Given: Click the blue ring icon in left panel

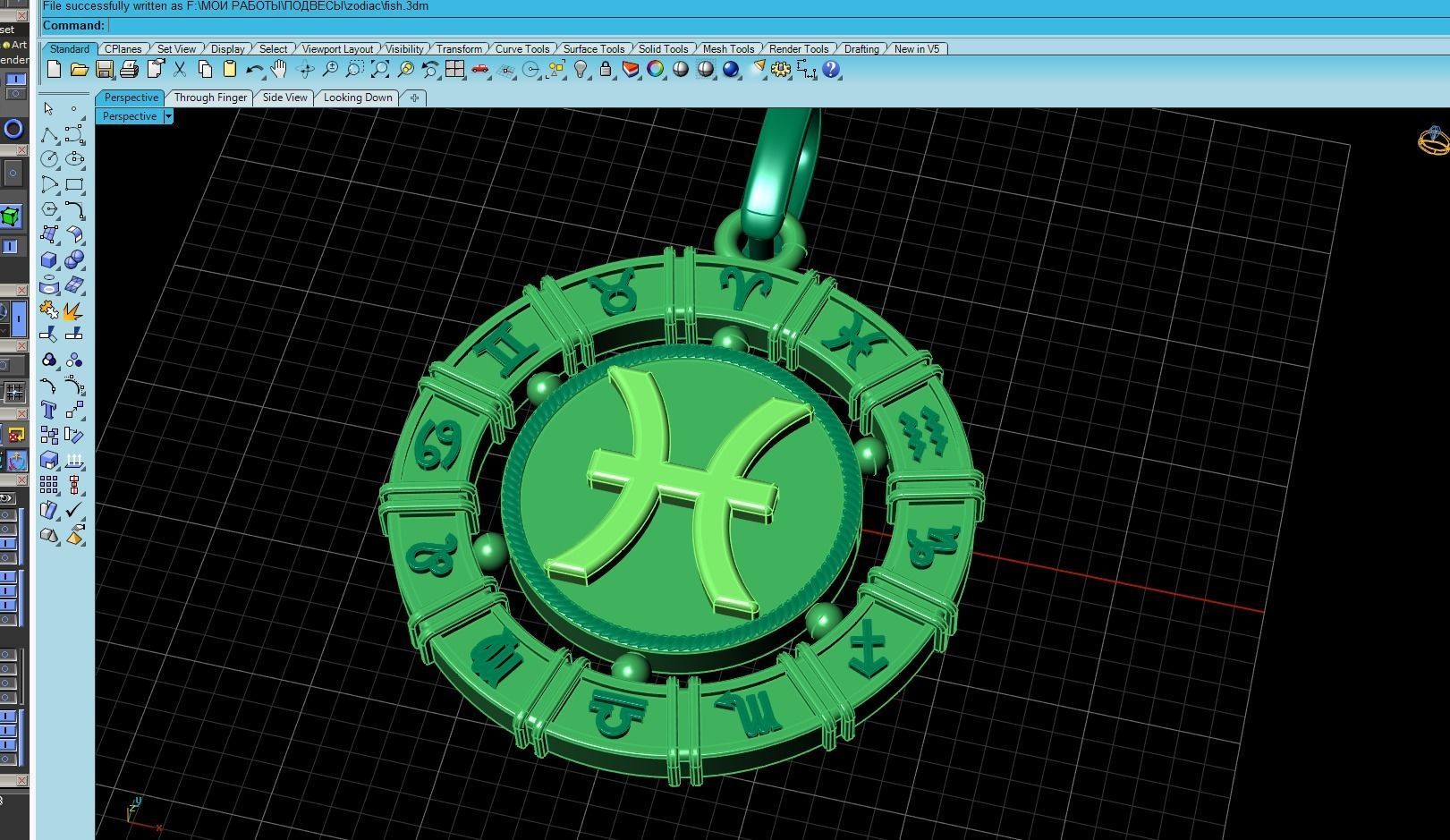Looking at the screenshot, I should tap(13, 129).
